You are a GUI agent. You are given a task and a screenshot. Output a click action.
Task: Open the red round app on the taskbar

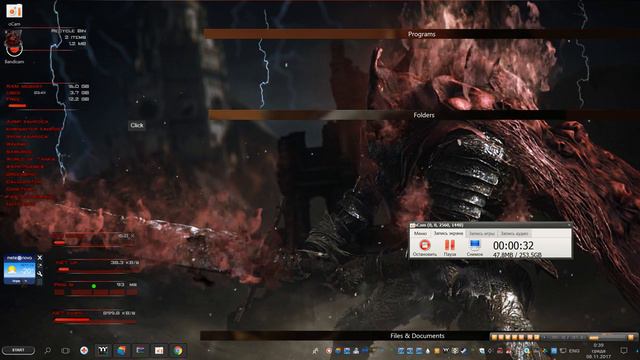[84, 350]
